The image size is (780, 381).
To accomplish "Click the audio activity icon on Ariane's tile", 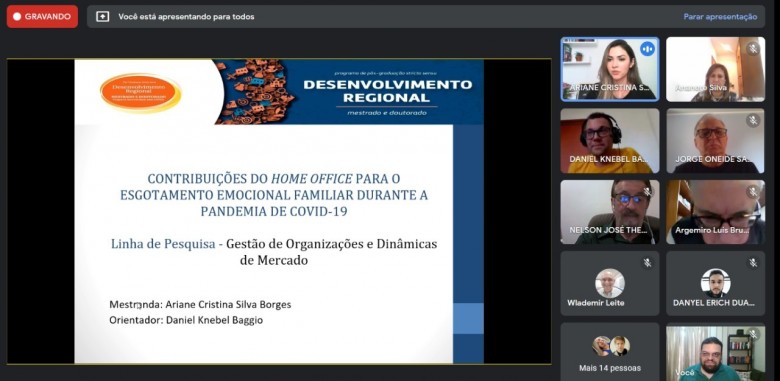I will coord(647,49).
